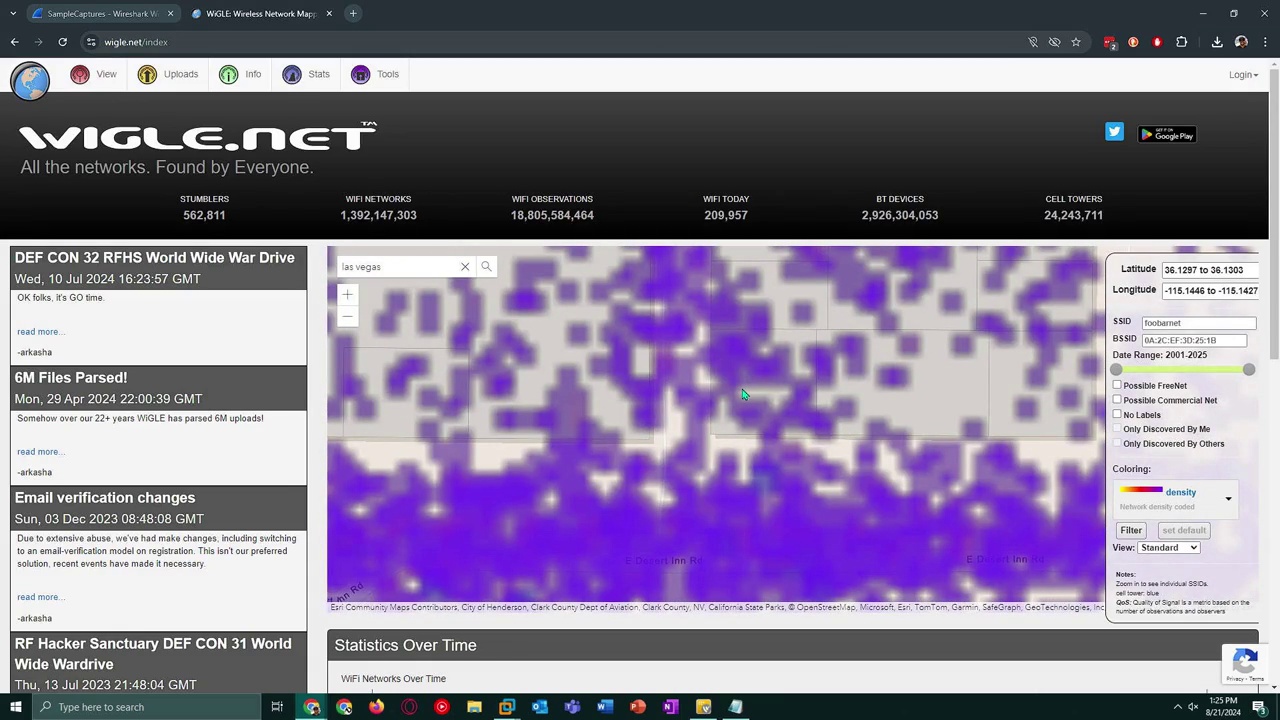Open the tab search chevron
This screenshot has height=720, width=1280.
click(x=13, y=14)
